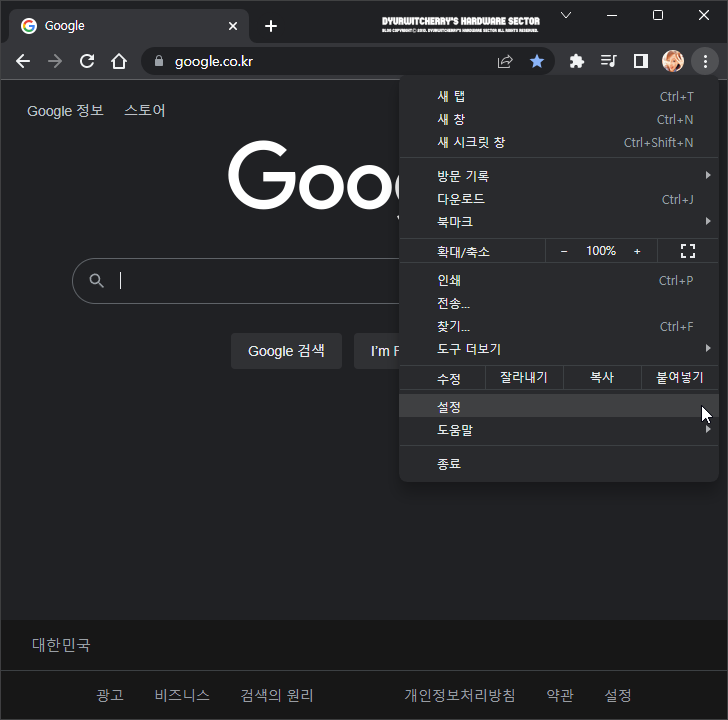Click the padlock site info icon
Screen dimensions: 728x720
[x=159, y=61]
